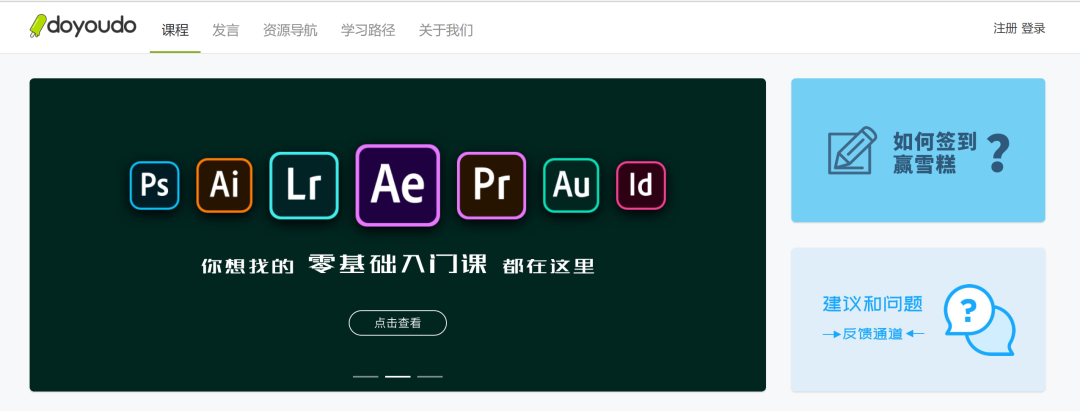Go to the 发言 tab
This screenshot has height=411, width=1080.
coord(225,30)
